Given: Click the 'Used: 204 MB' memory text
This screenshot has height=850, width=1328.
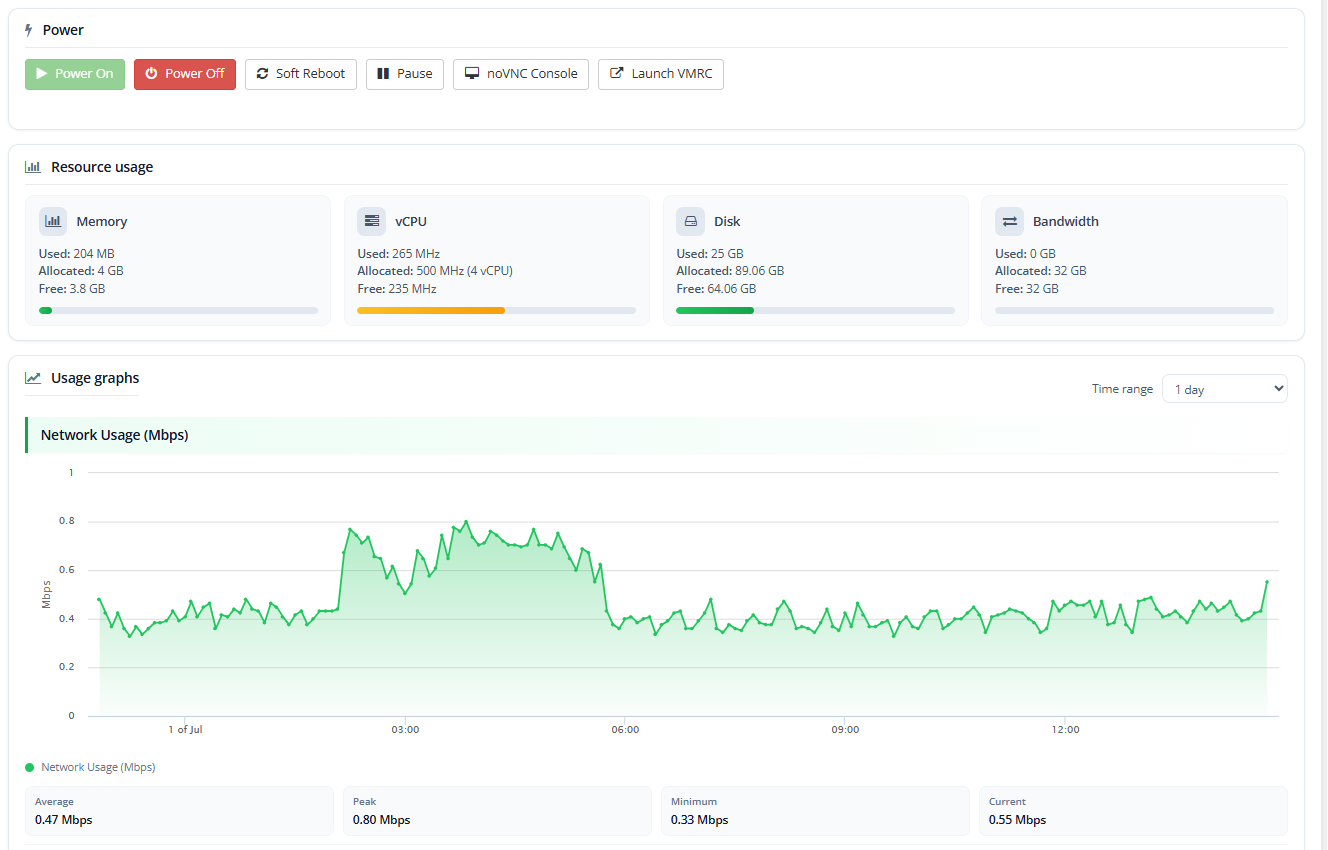Looking at the screenshot, I should [77, 254].
